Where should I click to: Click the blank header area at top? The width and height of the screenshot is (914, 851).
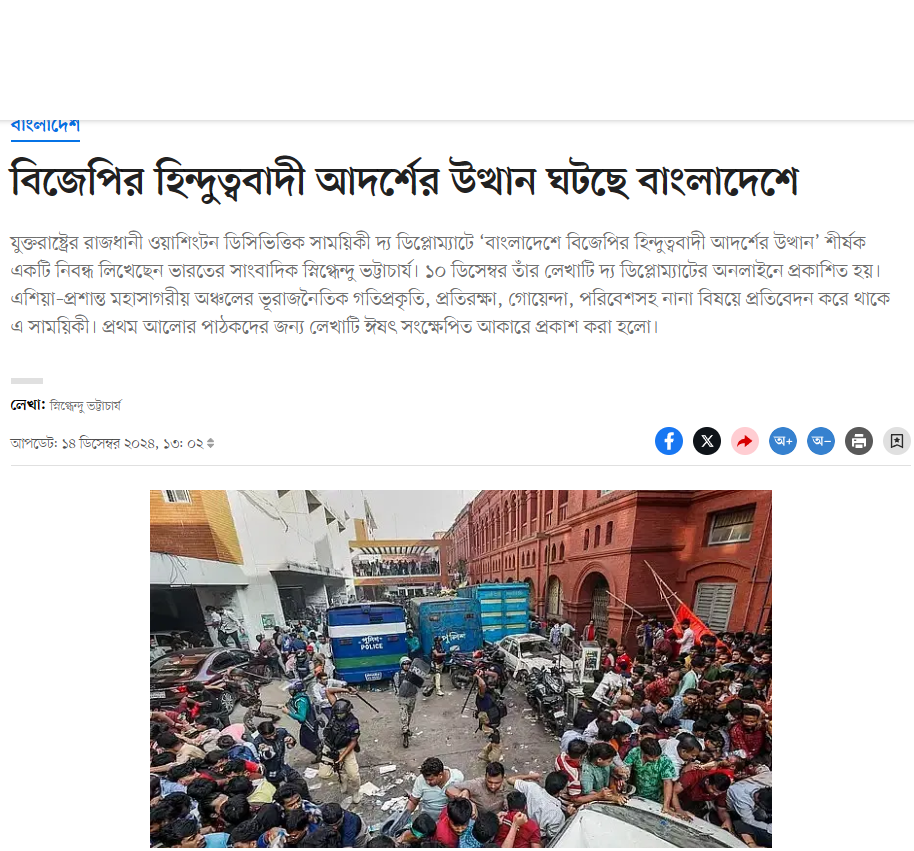(x=457, y=58)
